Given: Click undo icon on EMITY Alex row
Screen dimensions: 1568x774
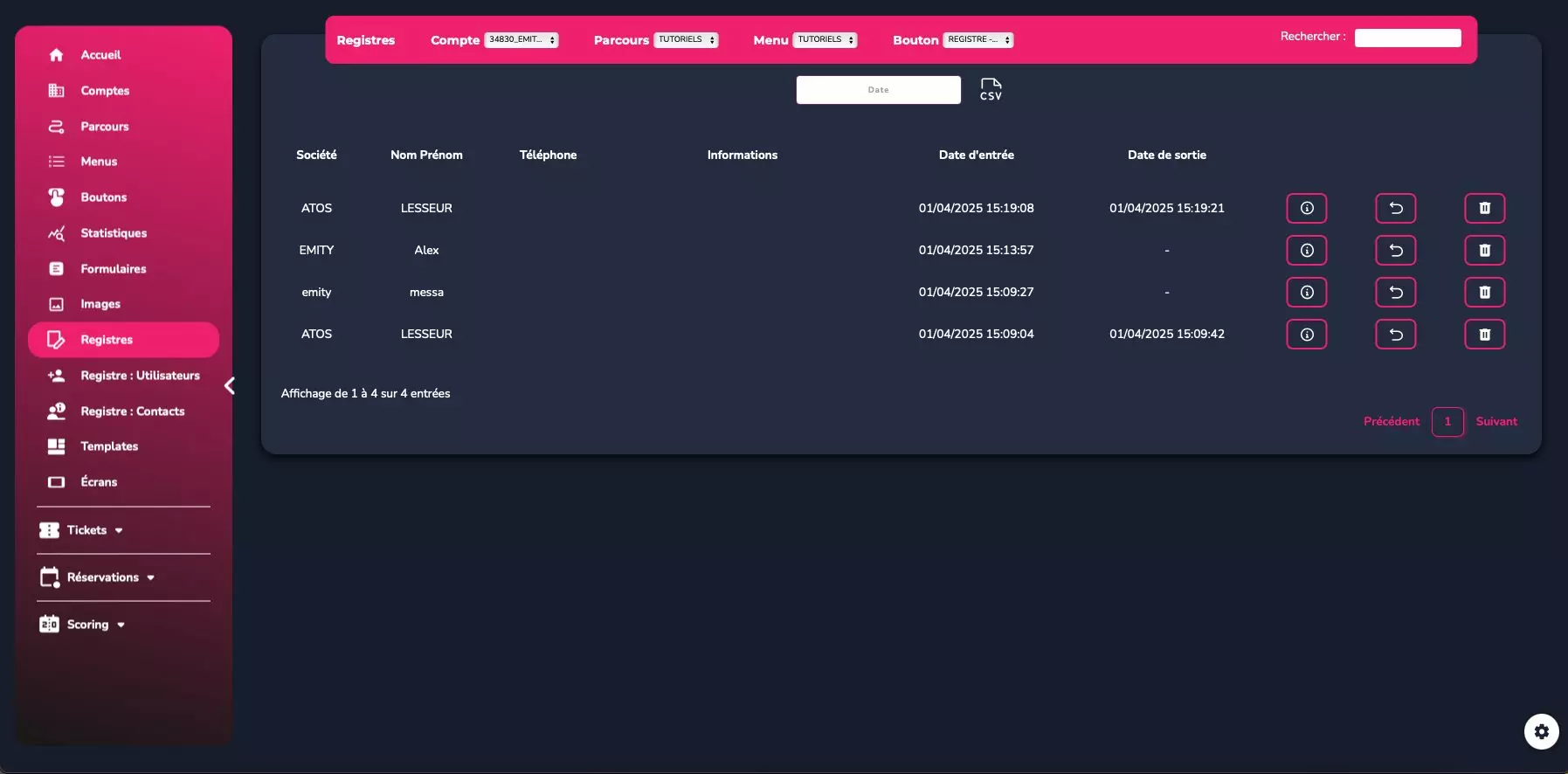Looking at the screenshot, I should 1395,250.
